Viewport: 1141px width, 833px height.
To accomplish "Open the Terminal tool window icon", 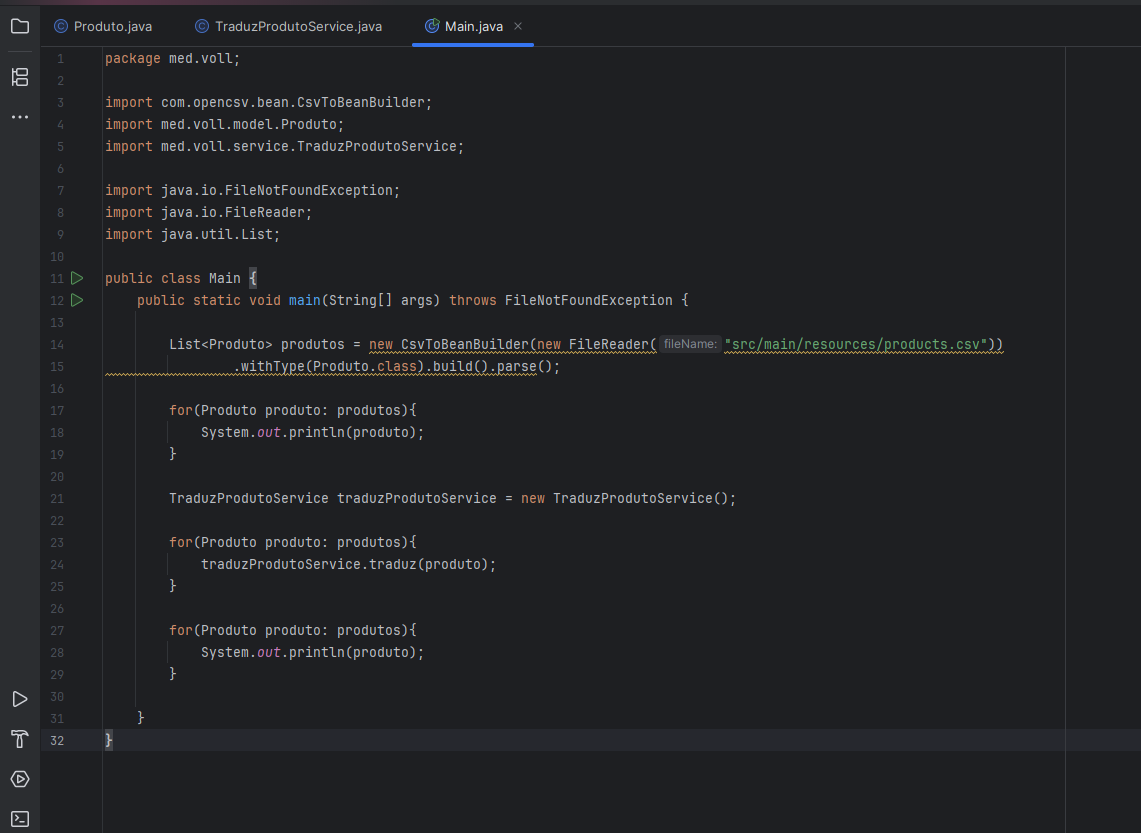I will click(20, 819).
